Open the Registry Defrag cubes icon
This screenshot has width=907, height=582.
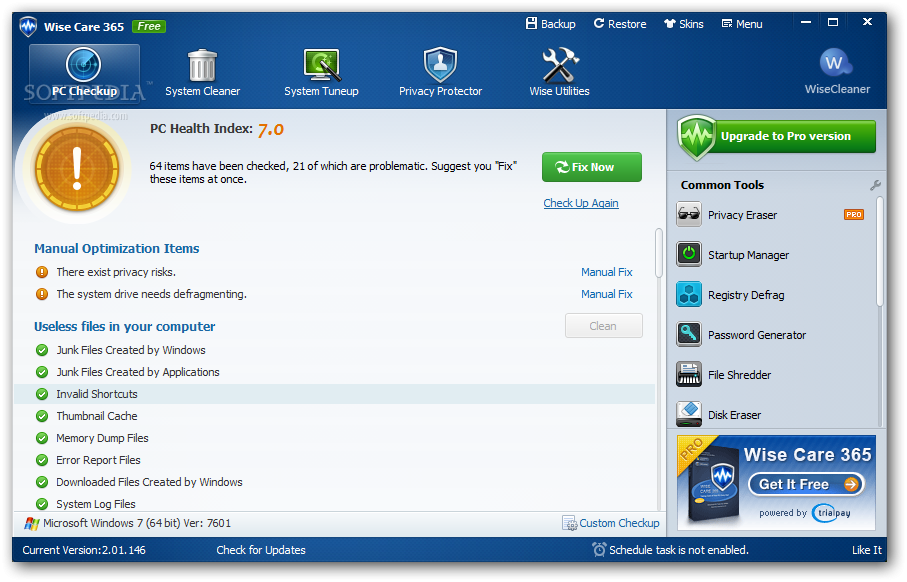pyautogui.click(x=689, y=294)
